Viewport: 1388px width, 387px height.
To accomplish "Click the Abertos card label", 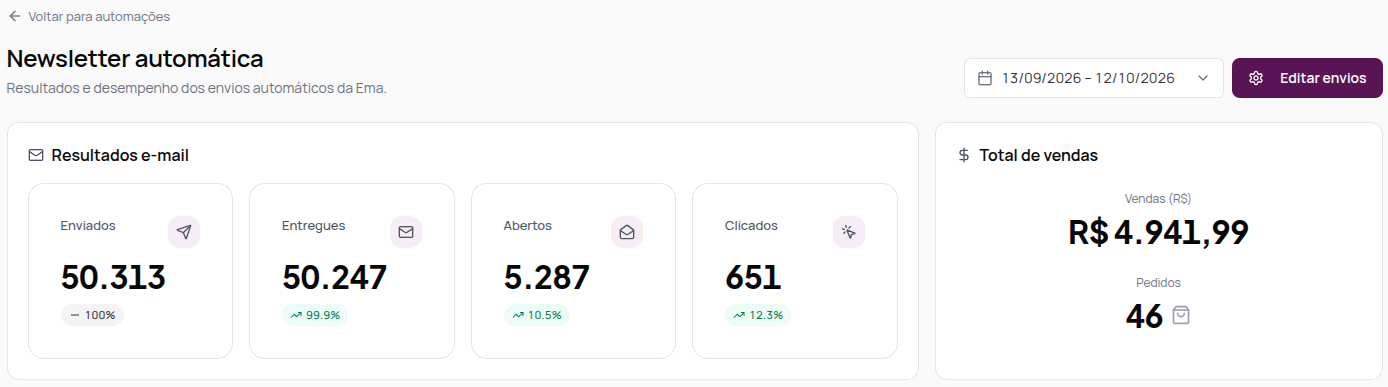I will click(528, 225).
